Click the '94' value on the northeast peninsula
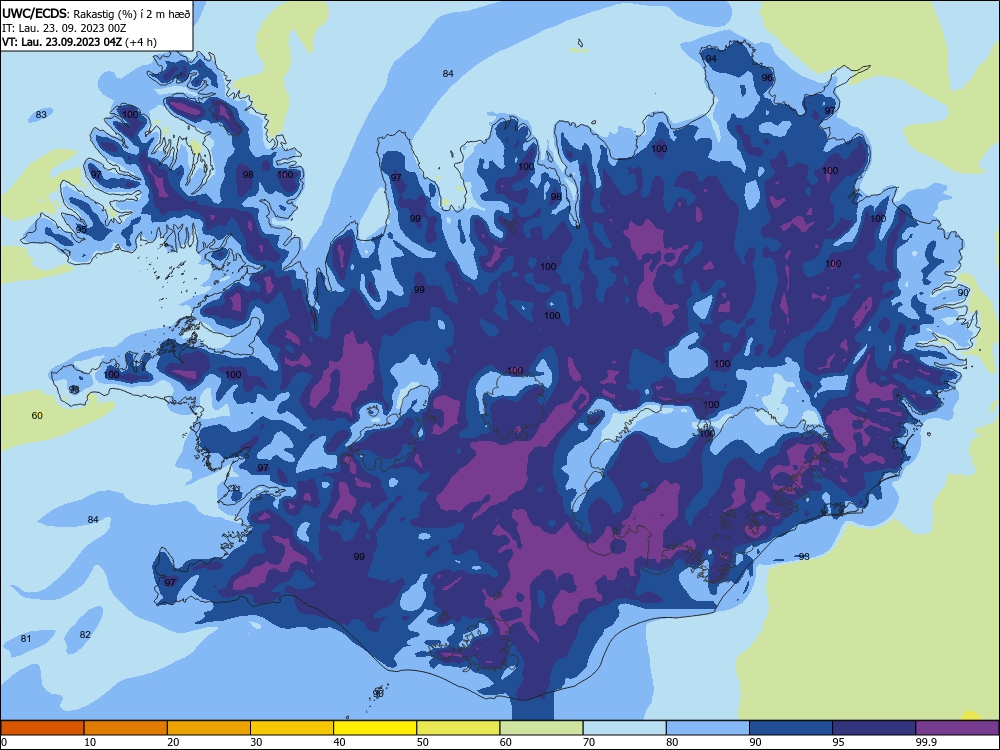This screenshot has height=750, width=1000. pyautogui.click(x=711, y=59)
